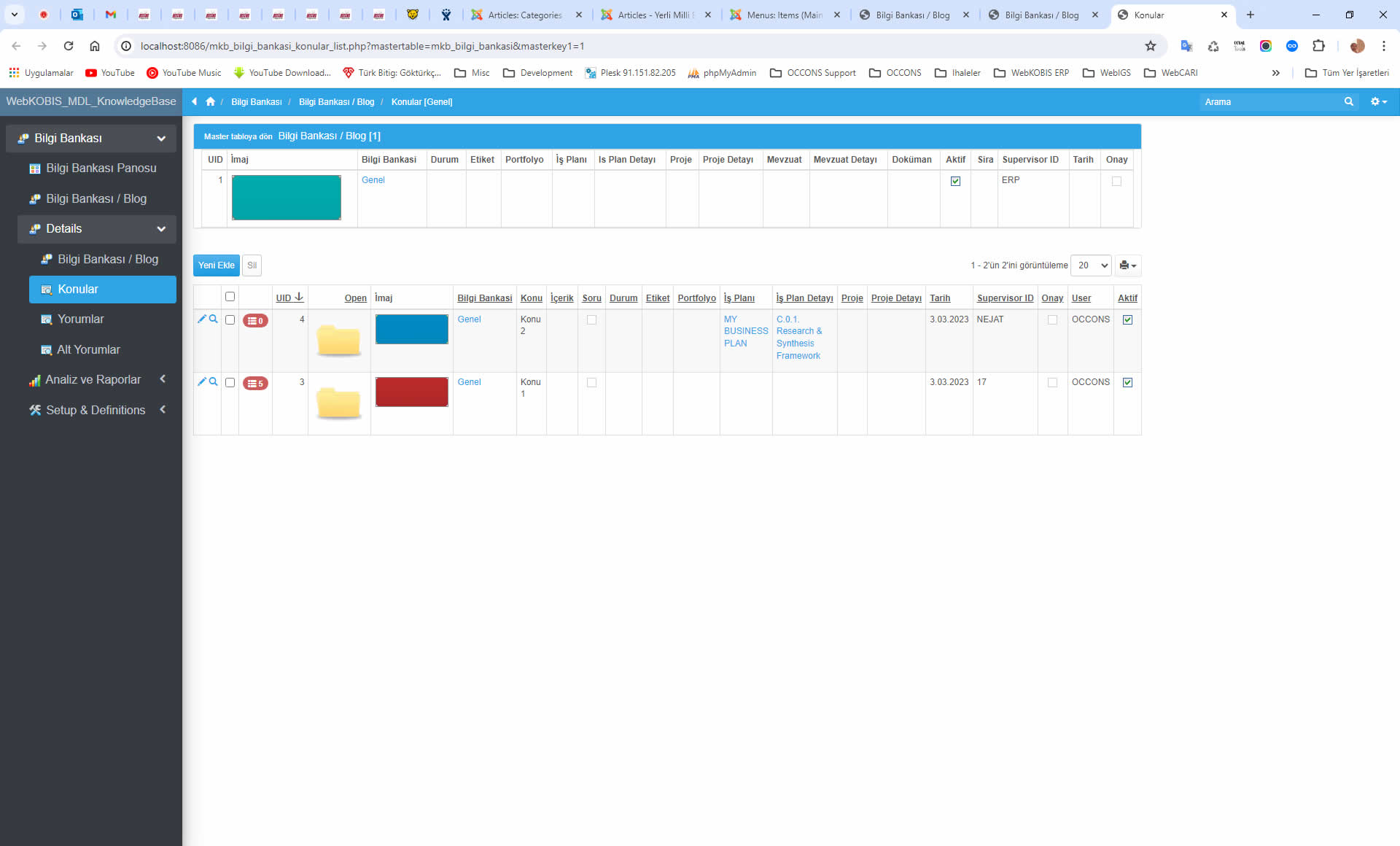Open Alt Yorumlar in the sidebar
Viewport: 1400px width, 846px height.
point(103,349)
